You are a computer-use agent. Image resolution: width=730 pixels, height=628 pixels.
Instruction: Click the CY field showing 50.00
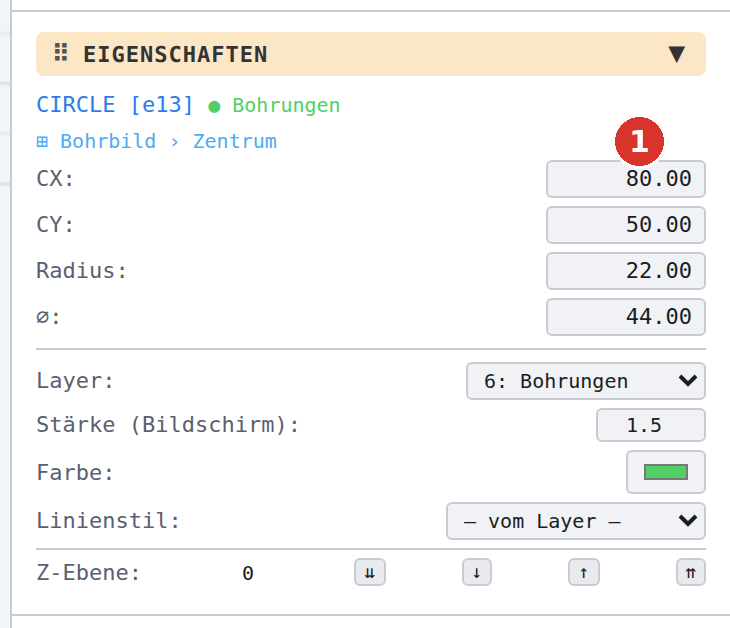[626, 225]
